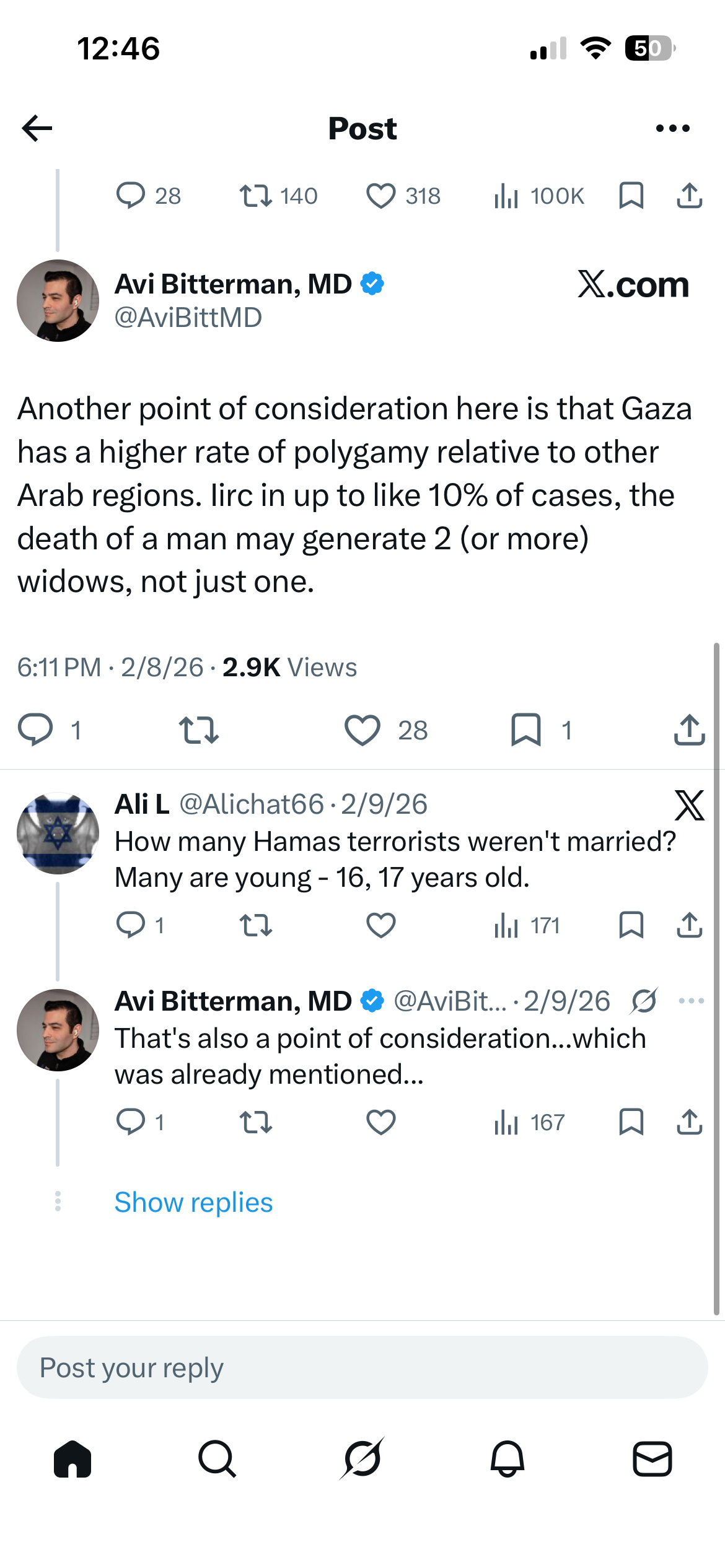Bookmark the main Avi Bitterman post

coord(526,730)
